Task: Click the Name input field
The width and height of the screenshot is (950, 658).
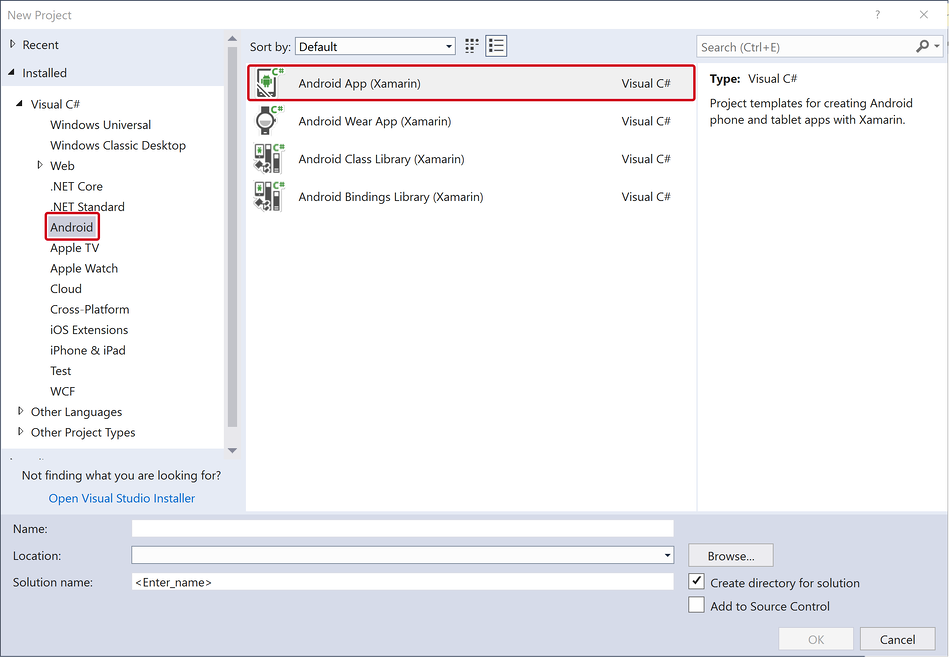Action: click(x=402, y=528)
